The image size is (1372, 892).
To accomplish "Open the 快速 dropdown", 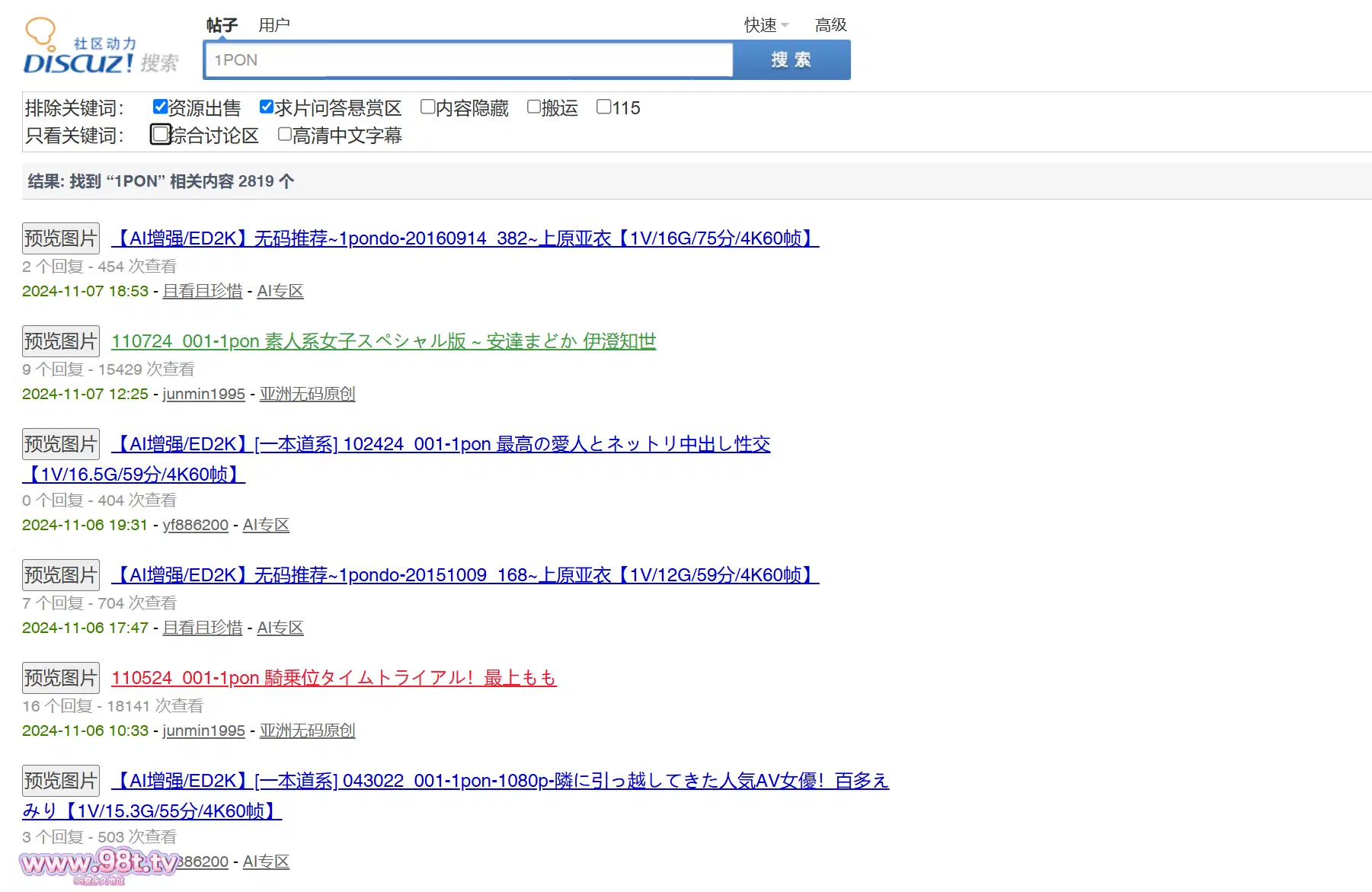I will click(766, 25).
